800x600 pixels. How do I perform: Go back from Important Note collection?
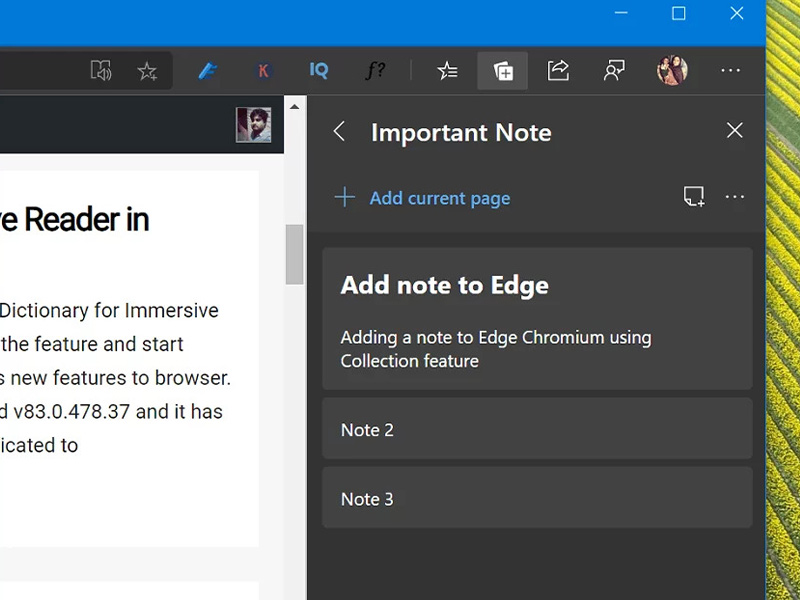click(x=339, y=131)
